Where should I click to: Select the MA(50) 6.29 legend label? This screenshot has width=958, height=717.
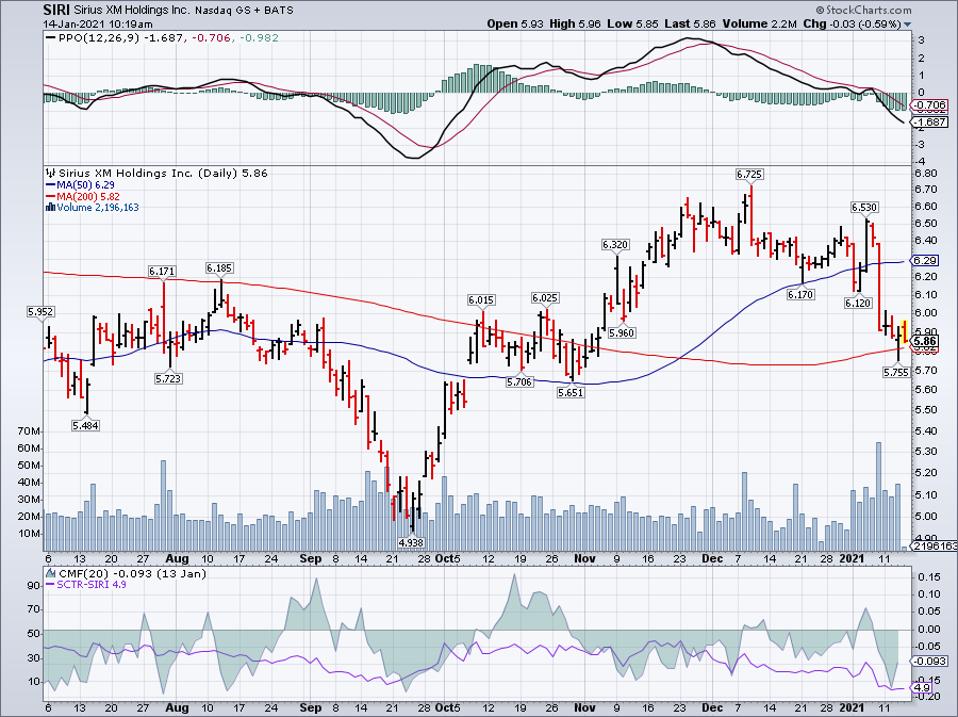86,184
